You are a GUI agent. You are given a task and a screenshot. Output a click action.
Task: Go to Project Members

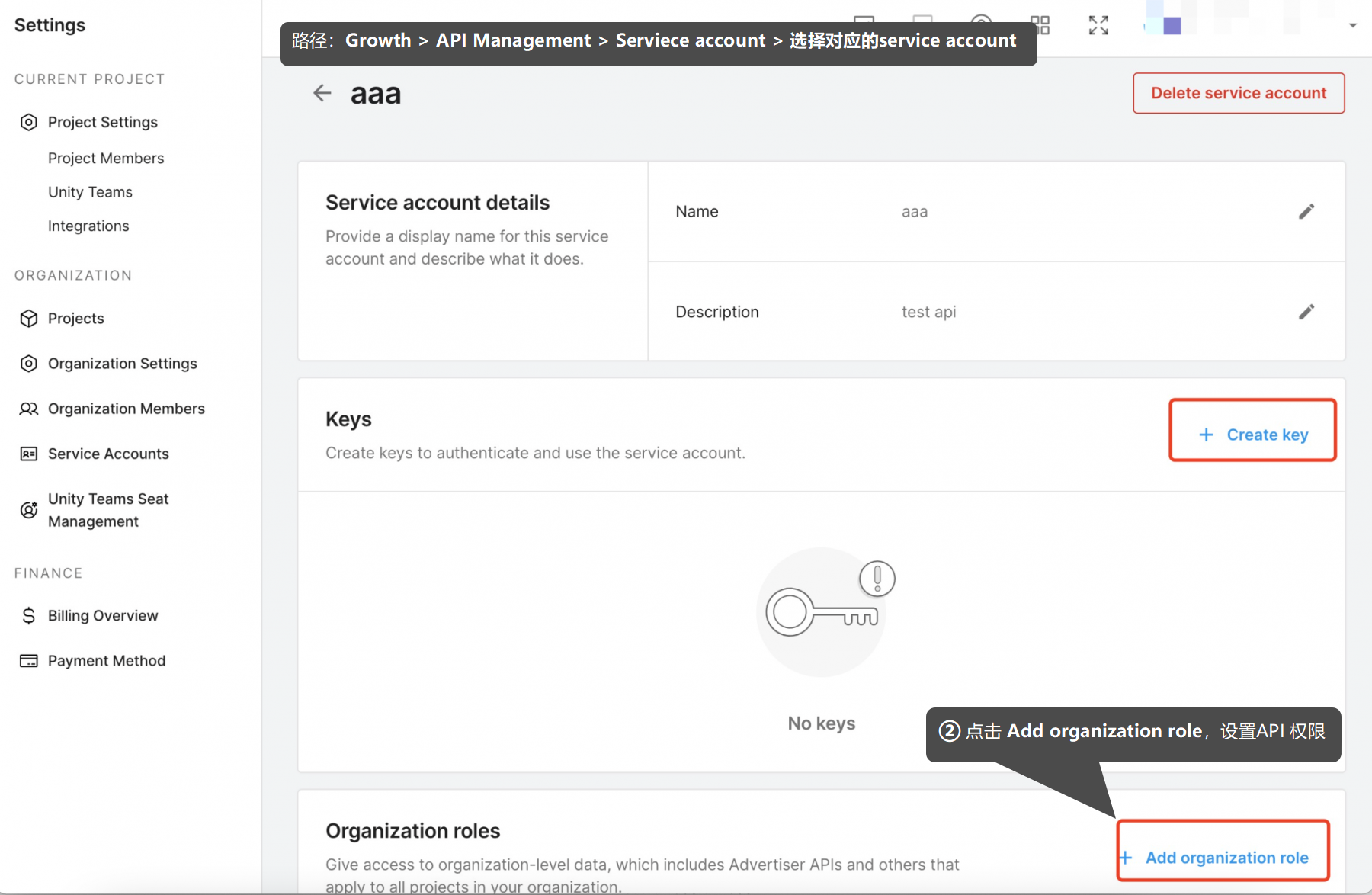click(x=106, y=159)
